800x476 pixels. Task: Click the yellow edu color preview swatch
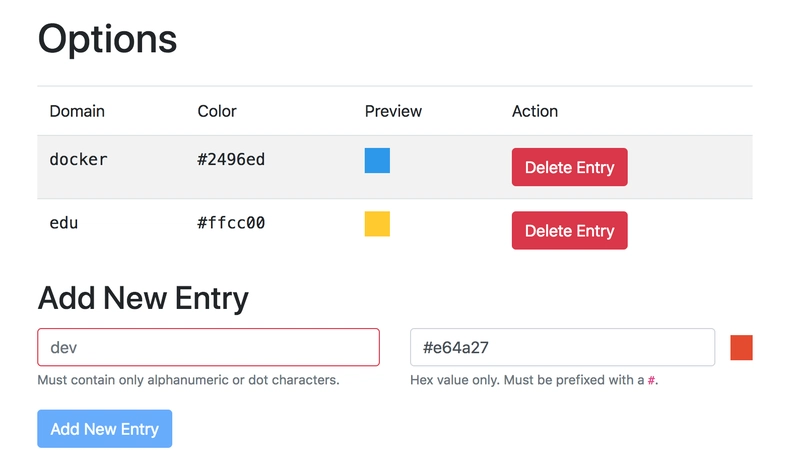[377, 224]
